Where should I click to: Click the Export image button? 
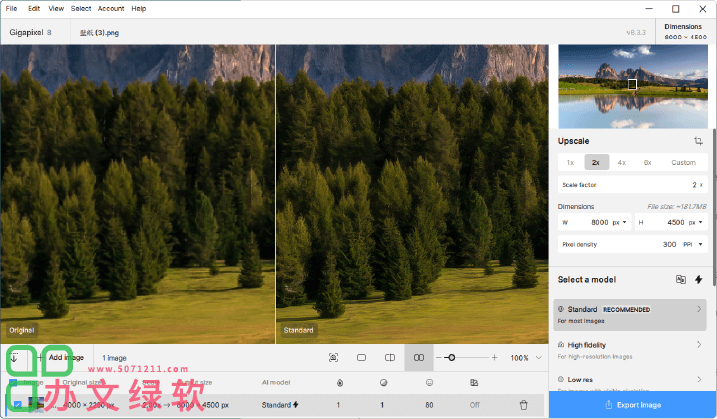click(x=633, y=405)
